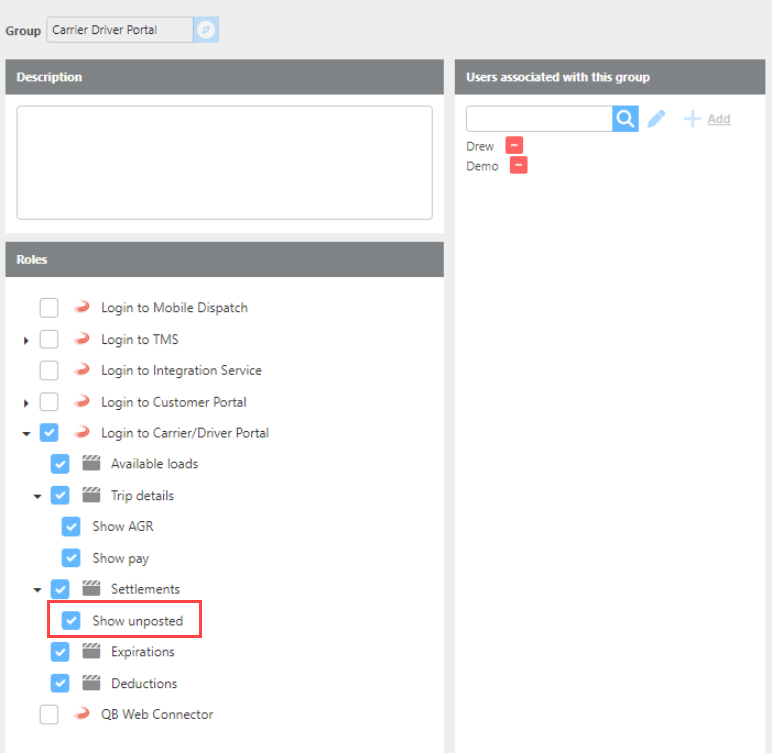Click the pencil edit icon beside user search

pos(656,119)
